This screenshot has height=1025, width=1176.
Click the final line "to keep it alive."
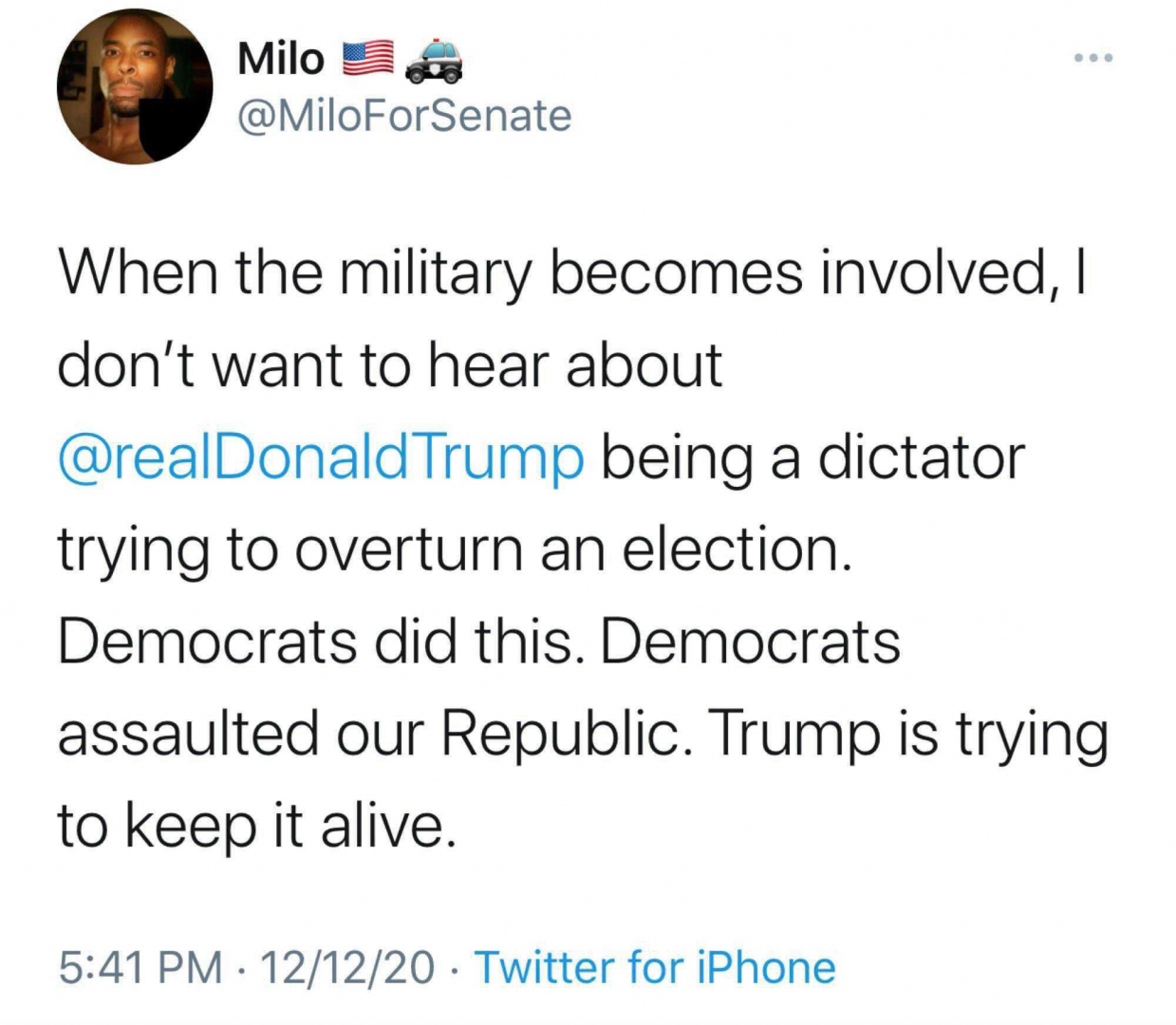click(257, 826)
